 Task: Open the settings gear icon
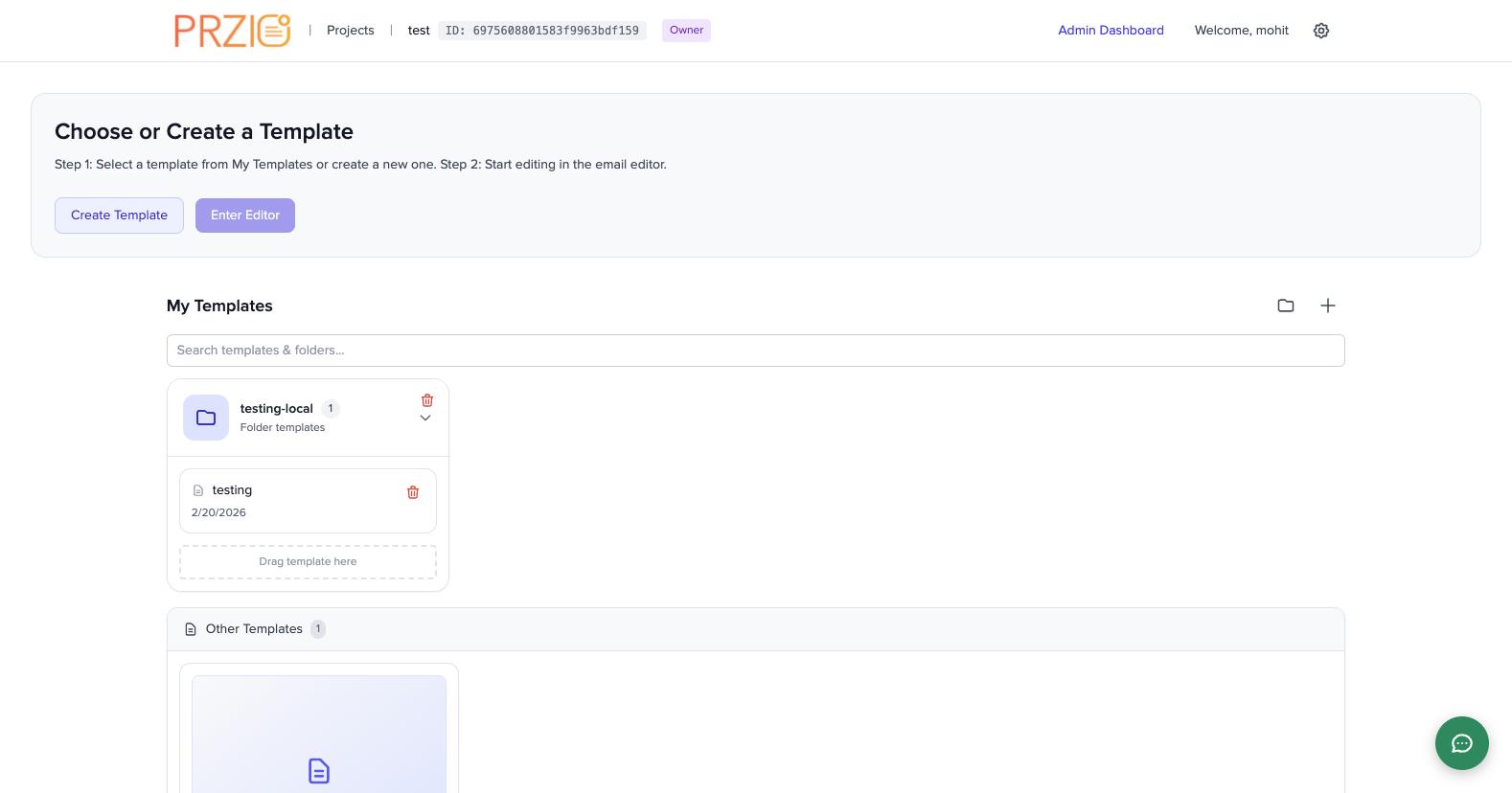1321,31
